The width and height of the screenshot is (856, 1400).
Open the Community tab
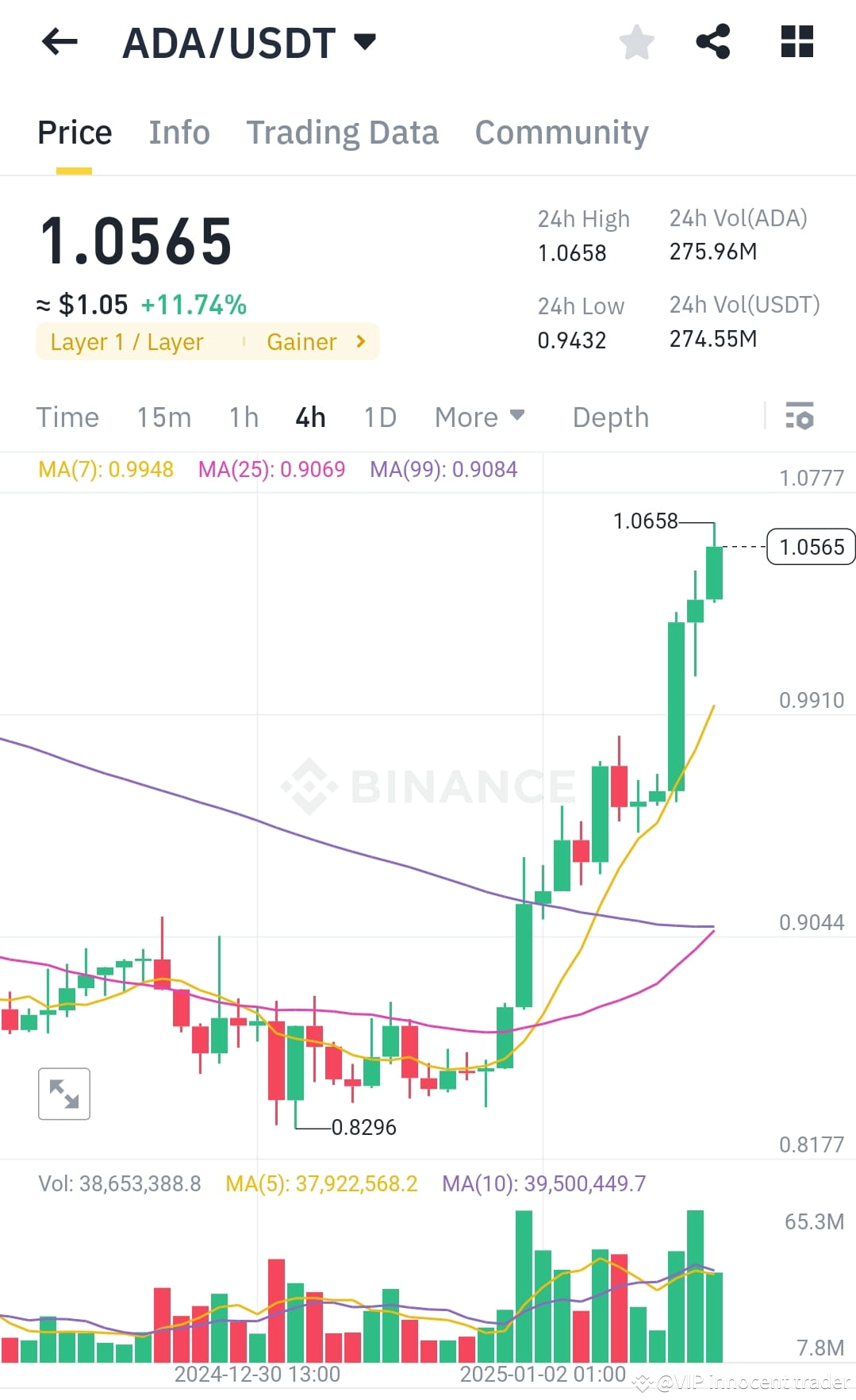tap(561, 132)
